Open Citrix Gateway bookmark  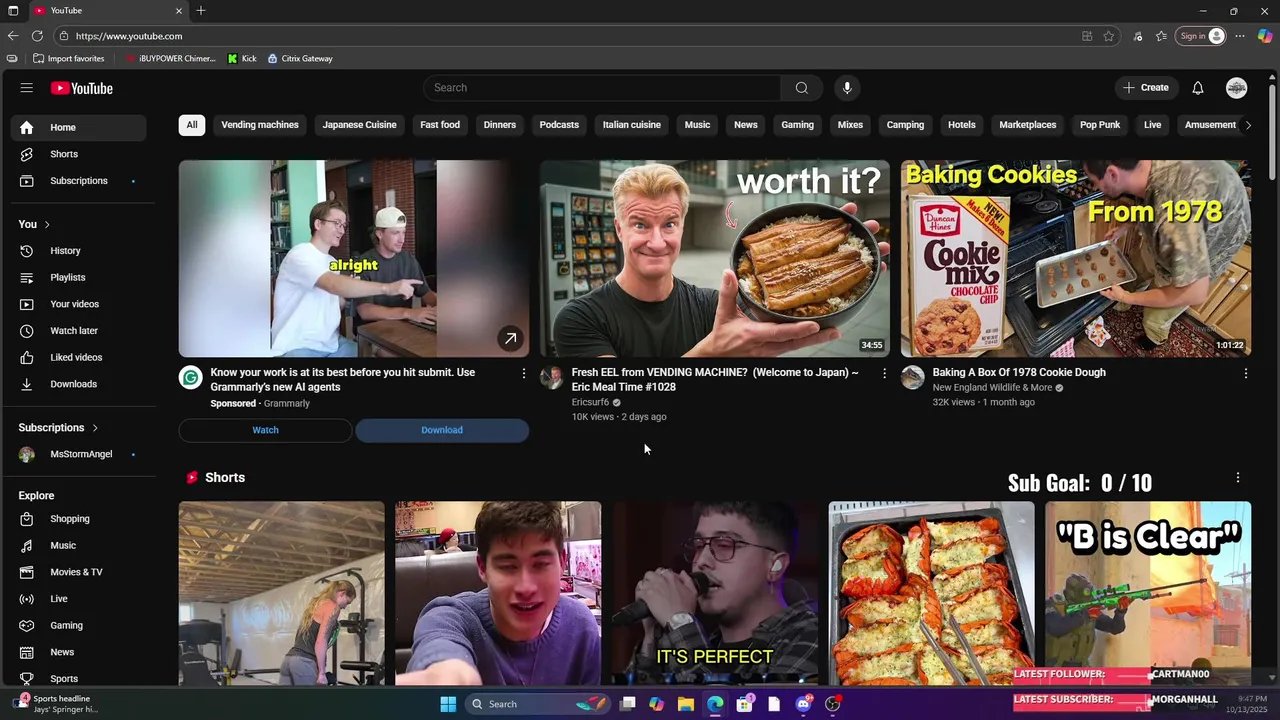coord(300,59)
